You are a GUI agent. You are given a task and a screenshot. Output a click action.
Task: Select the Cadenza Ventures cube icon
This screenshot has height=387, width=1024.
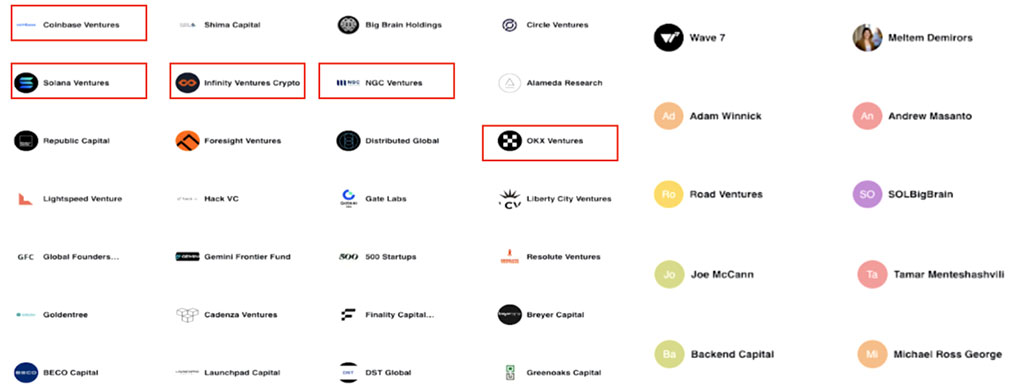coord(187,315)
